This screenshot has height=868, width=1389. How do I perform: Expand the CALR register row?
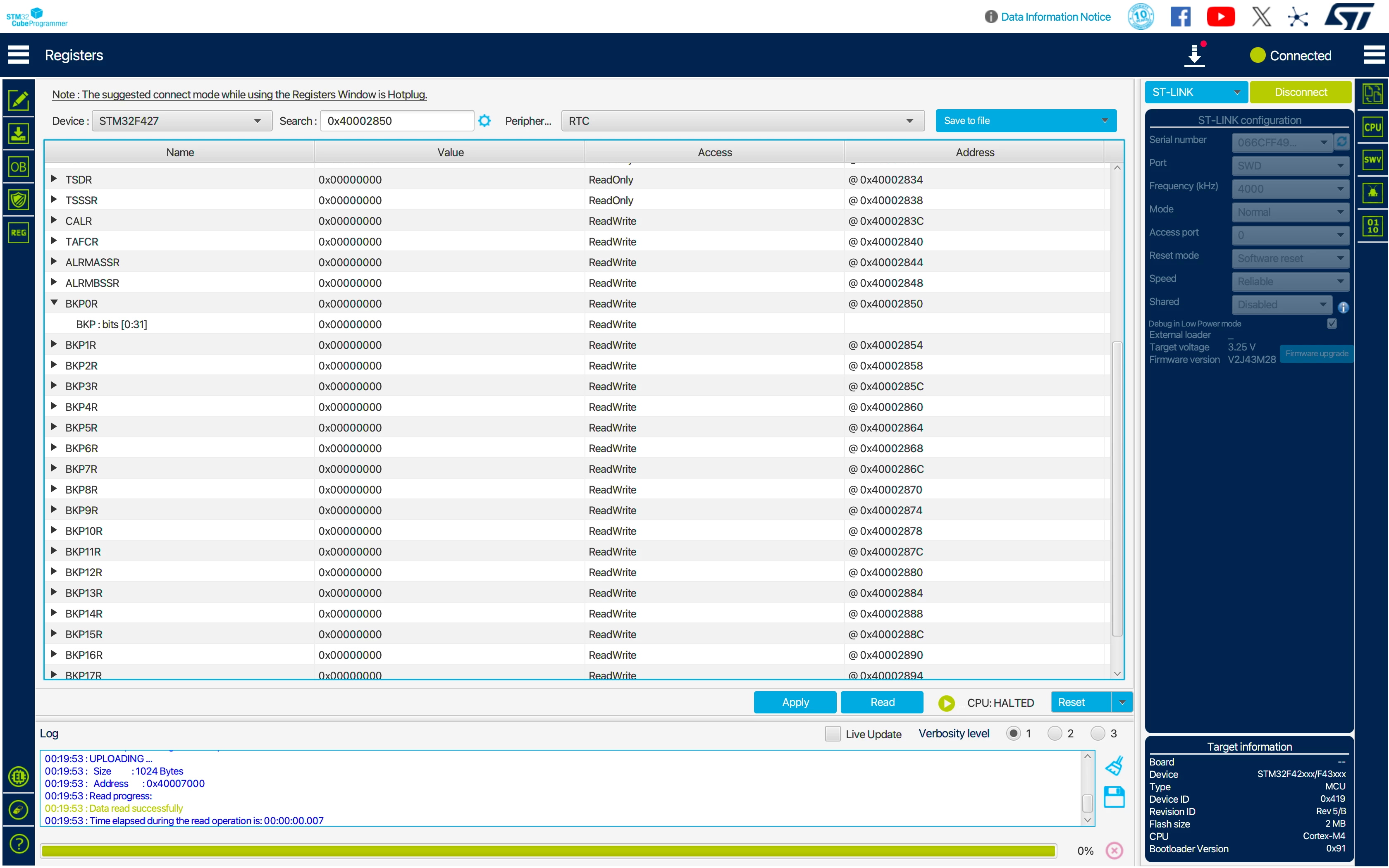point(54,220)
